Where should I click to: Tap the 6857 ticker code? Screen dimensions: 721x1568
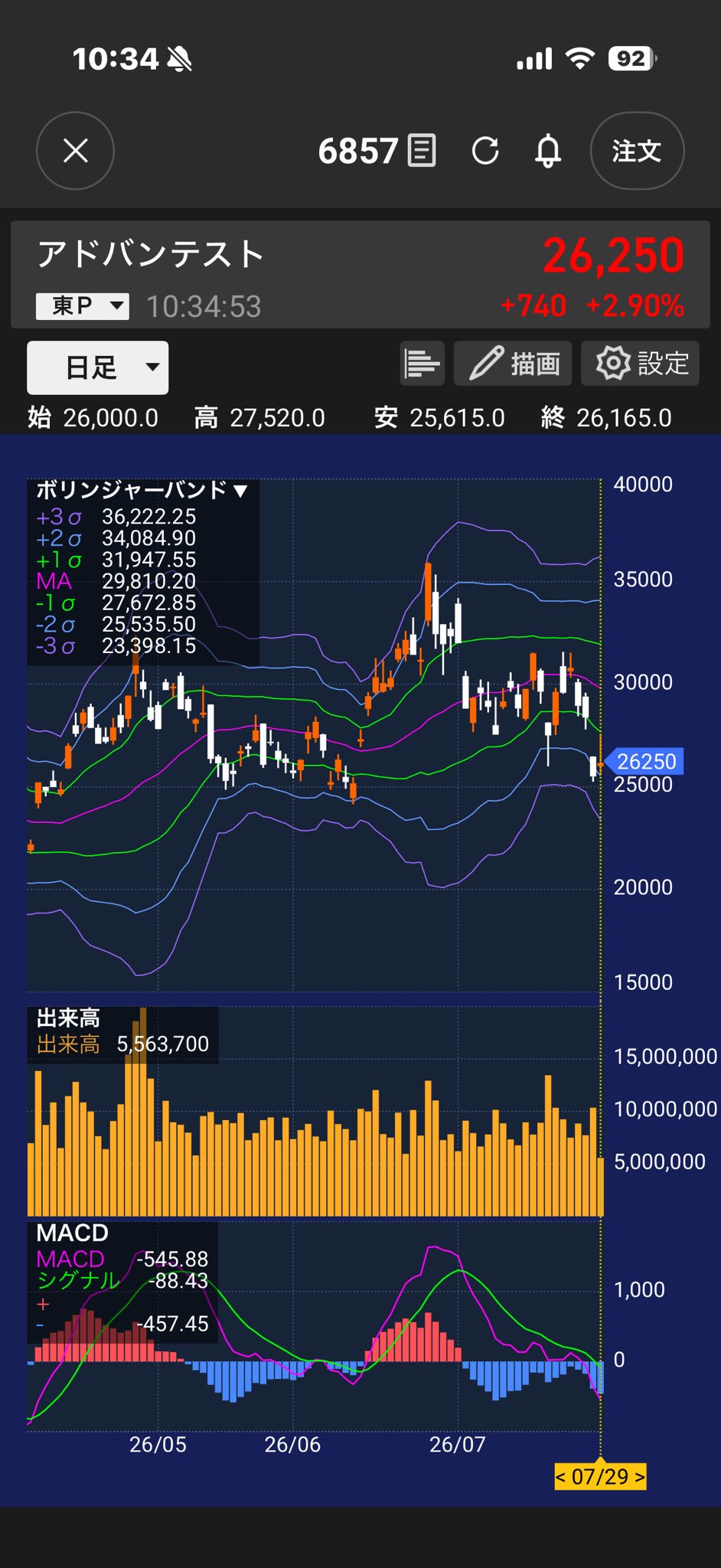click(x=357, y=151)
